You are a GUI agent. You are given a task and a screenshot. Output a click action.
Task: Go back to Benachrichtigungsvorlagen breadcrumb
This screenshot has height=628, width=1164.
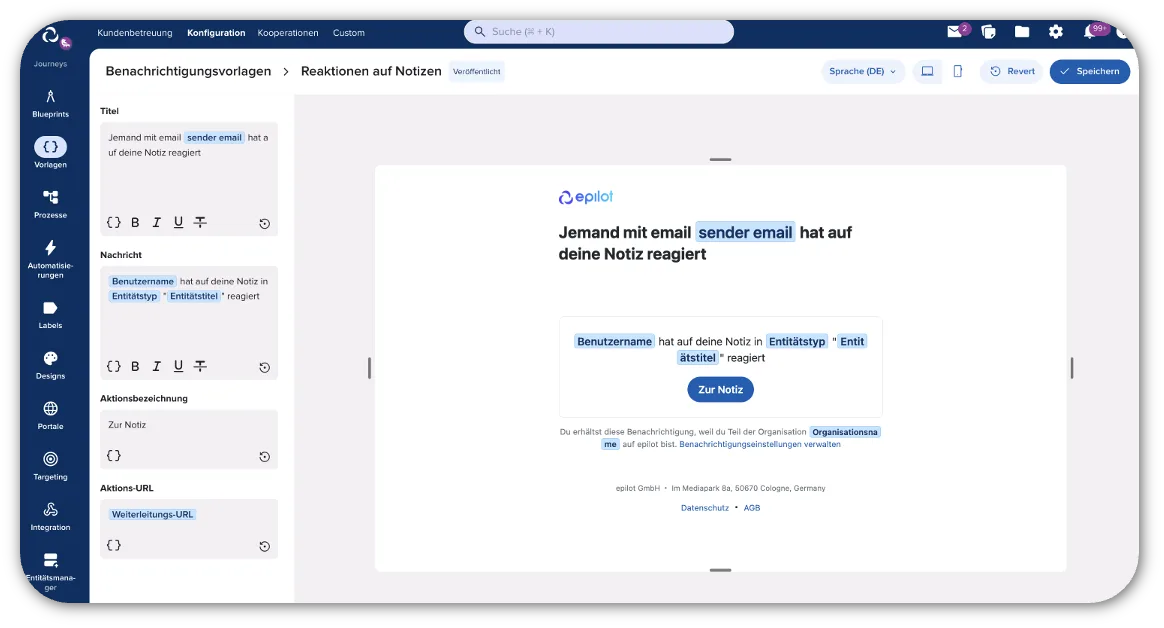click(189, 71)
